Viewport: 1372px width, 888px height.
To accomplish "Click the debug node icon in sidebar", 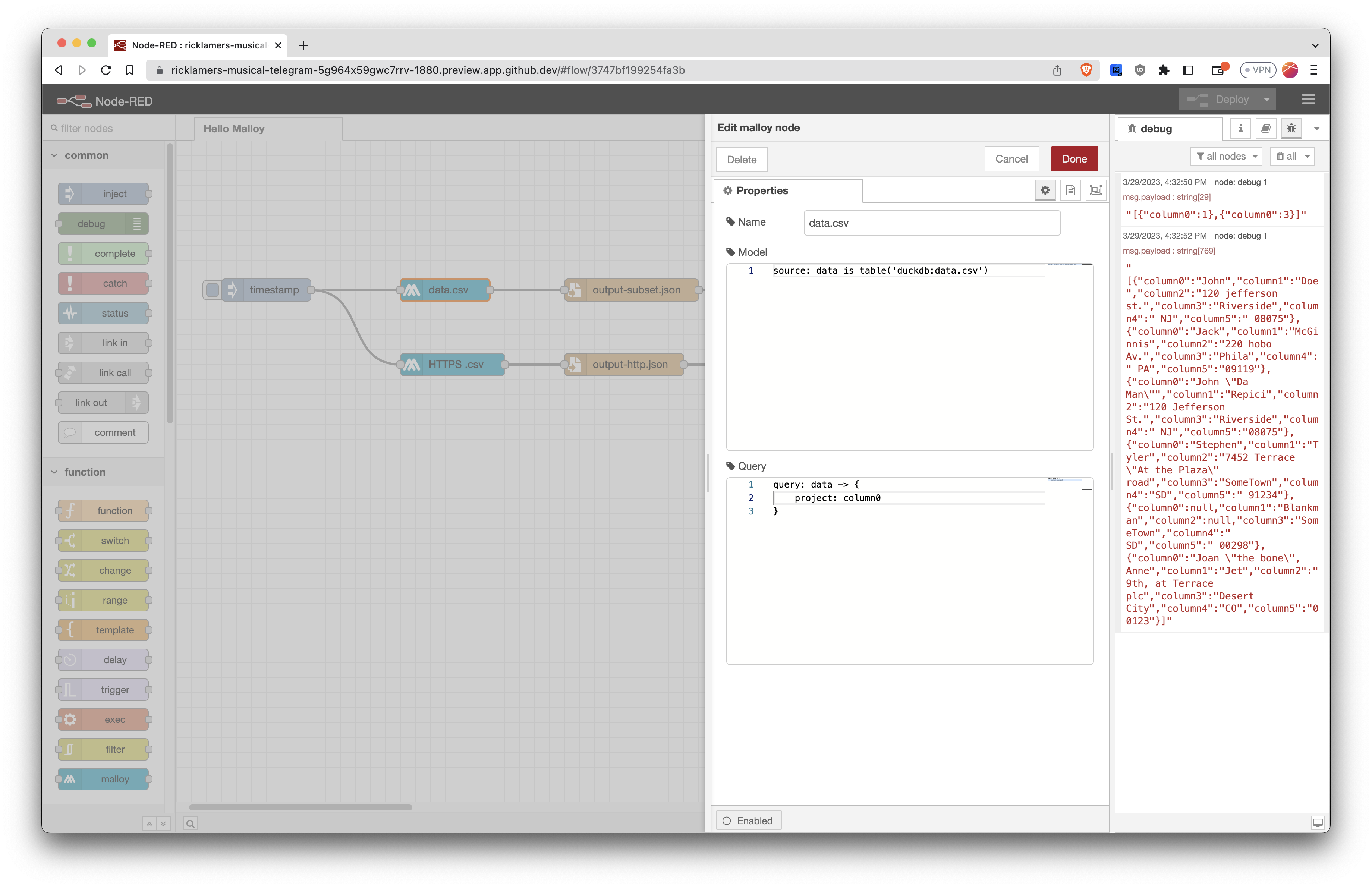I will pyautogui.click(x=1291, y=128).
